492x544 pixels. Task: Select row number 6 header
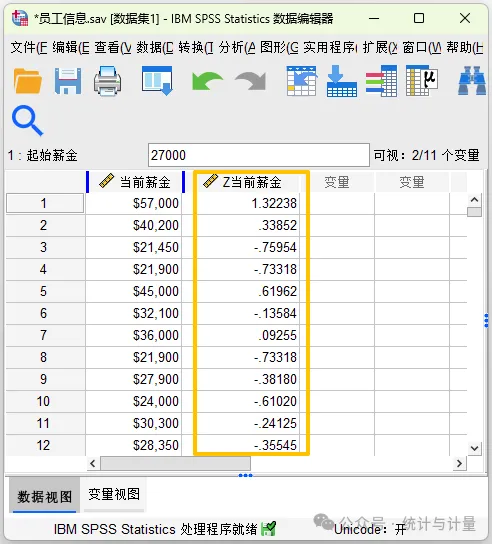[45, 313]
